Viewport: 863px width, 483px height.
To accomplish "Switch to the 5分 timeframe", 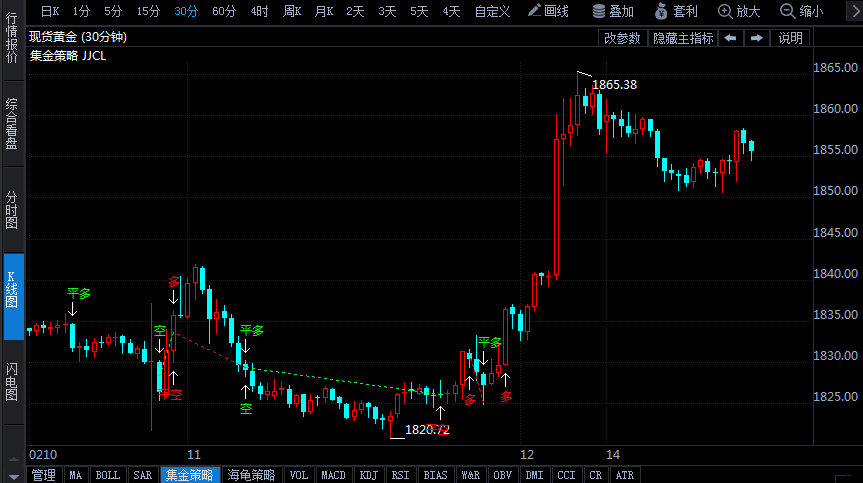I will click(x=113, y=11).
